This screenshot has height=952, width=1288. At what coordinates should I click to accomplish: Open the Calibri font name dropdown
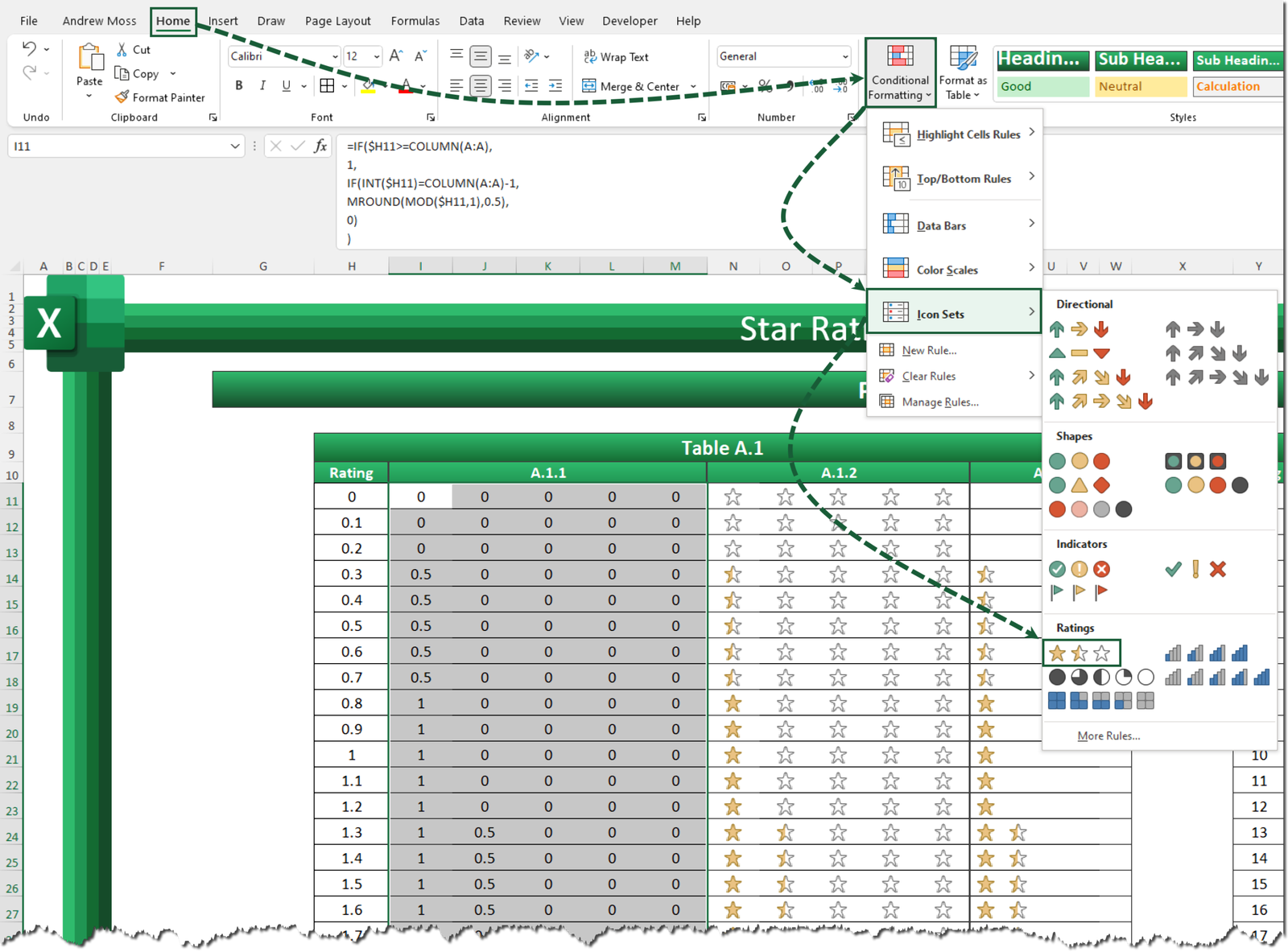coord(335,56)
